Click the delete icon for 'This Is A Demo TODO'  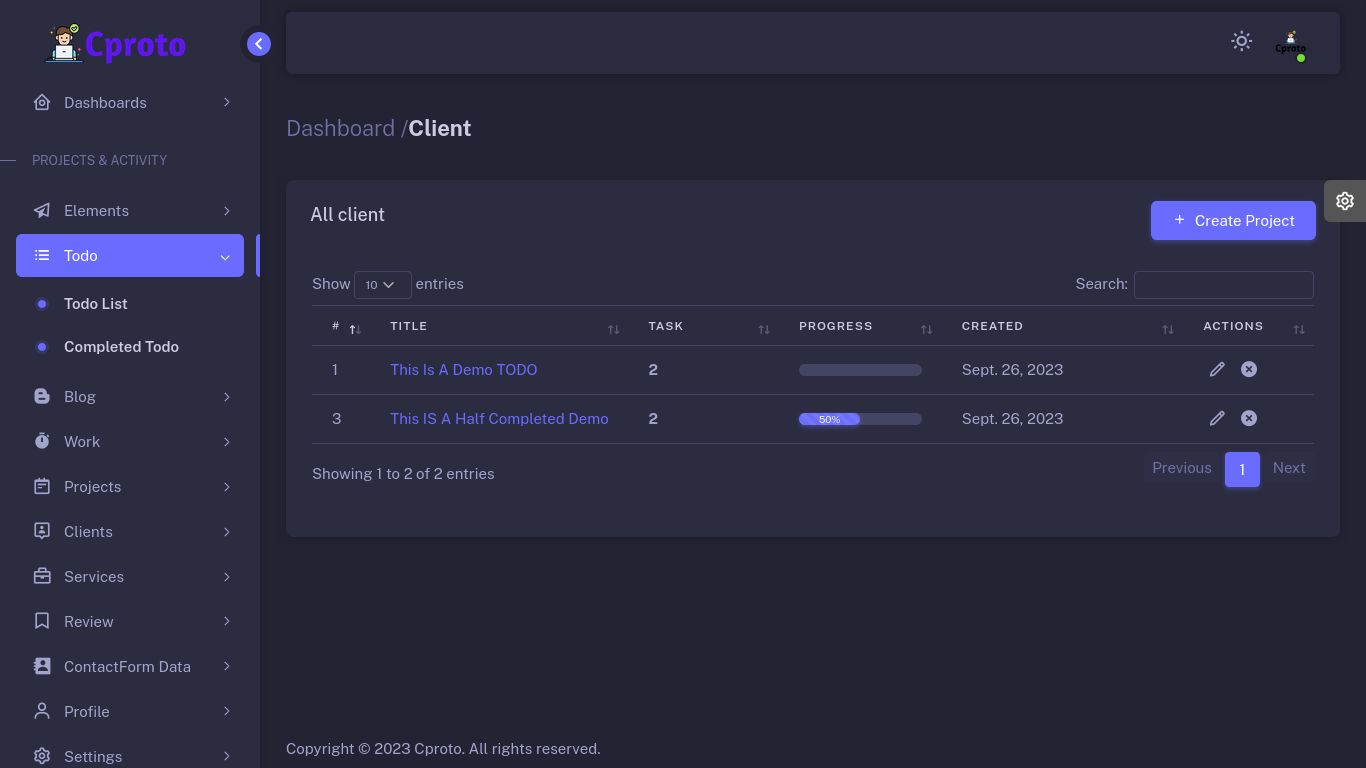tap(1249, 369)
